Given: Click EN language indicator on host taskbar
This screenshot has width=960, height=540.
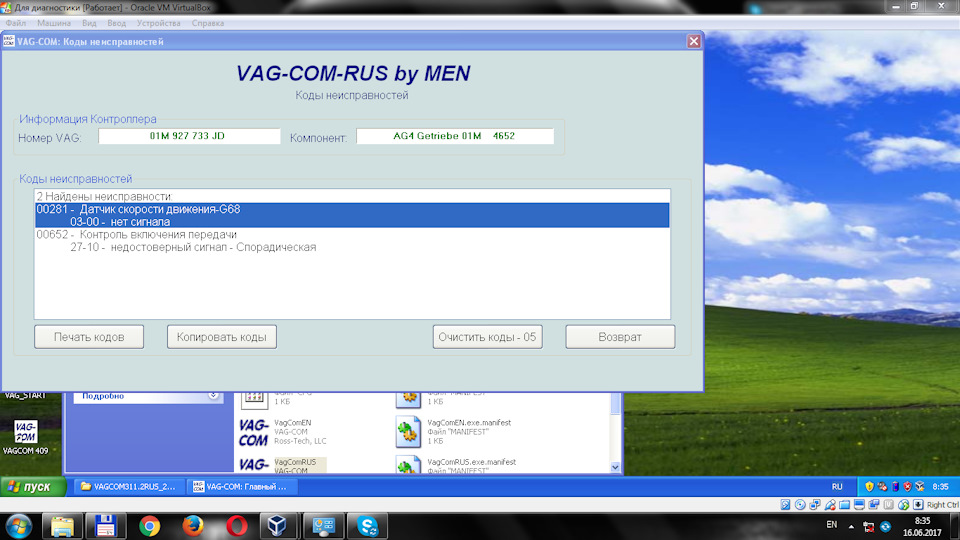Looking at the screenshot, I should tap(831, 525).
